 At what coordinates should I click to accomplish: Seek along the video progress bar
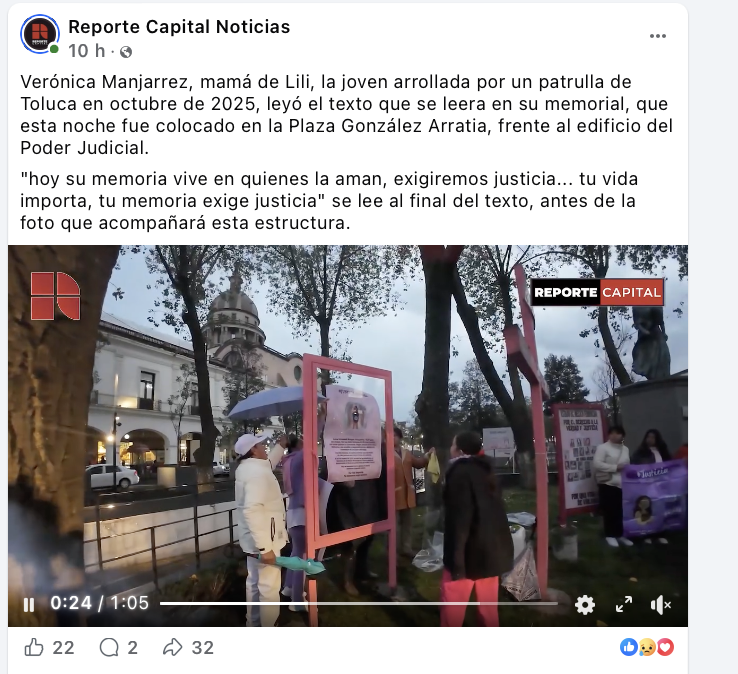(359, 603)
